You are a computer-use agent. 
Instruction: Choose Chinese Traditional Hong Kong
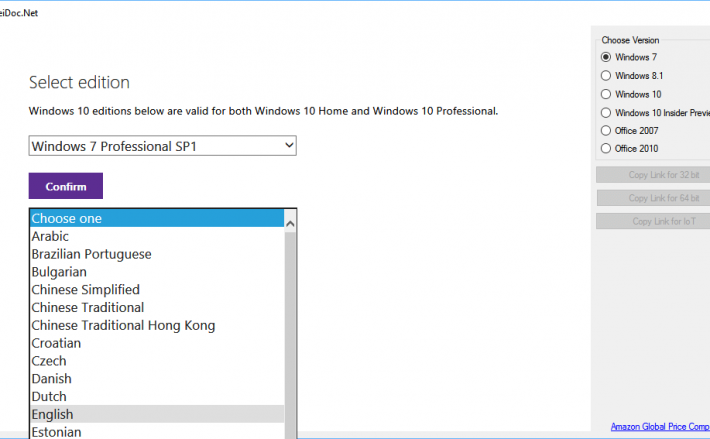coord(157,325)
